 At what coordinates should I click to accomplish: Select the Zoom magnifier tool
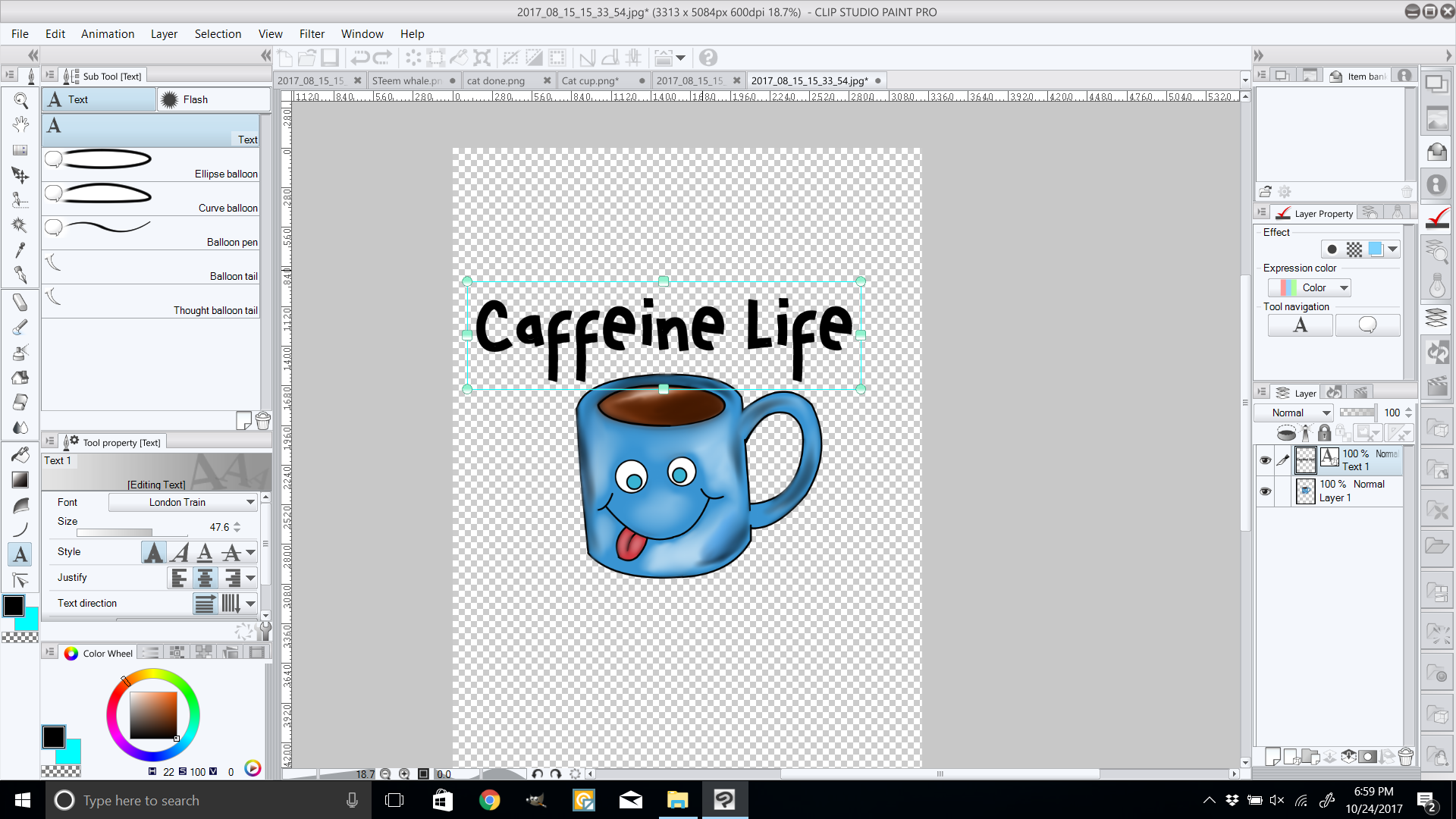[20, 99]
